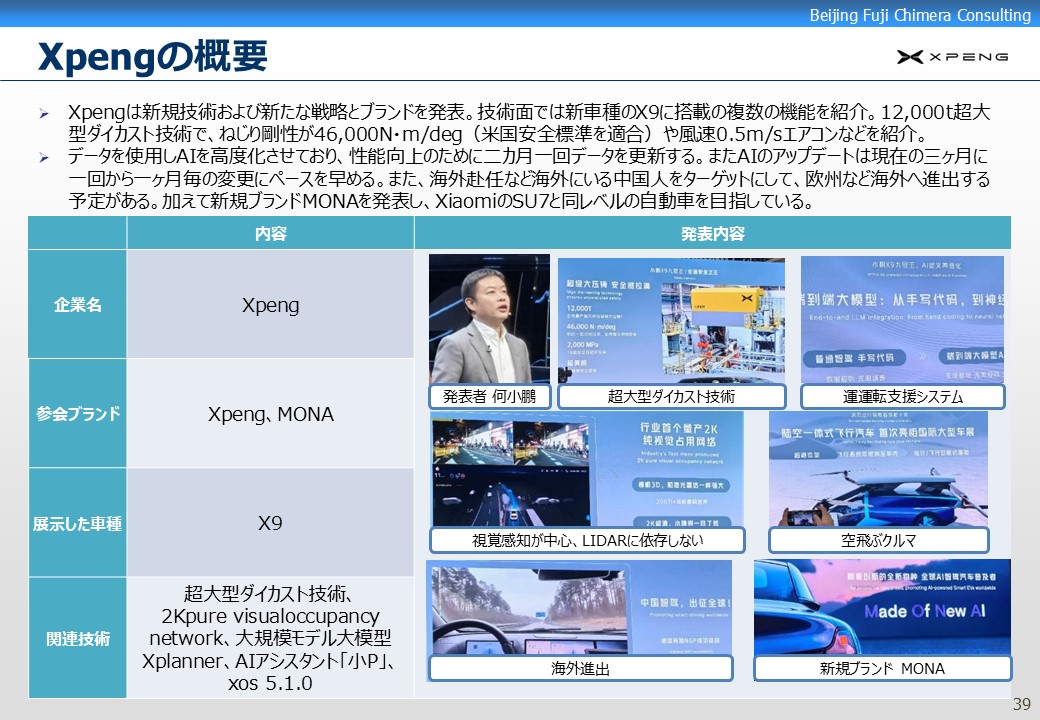Image resolution: width=1040 pixels, height=720 pixels.
Task: Click the 'X9' vehicle model cell
Action: tap(271, 523)
